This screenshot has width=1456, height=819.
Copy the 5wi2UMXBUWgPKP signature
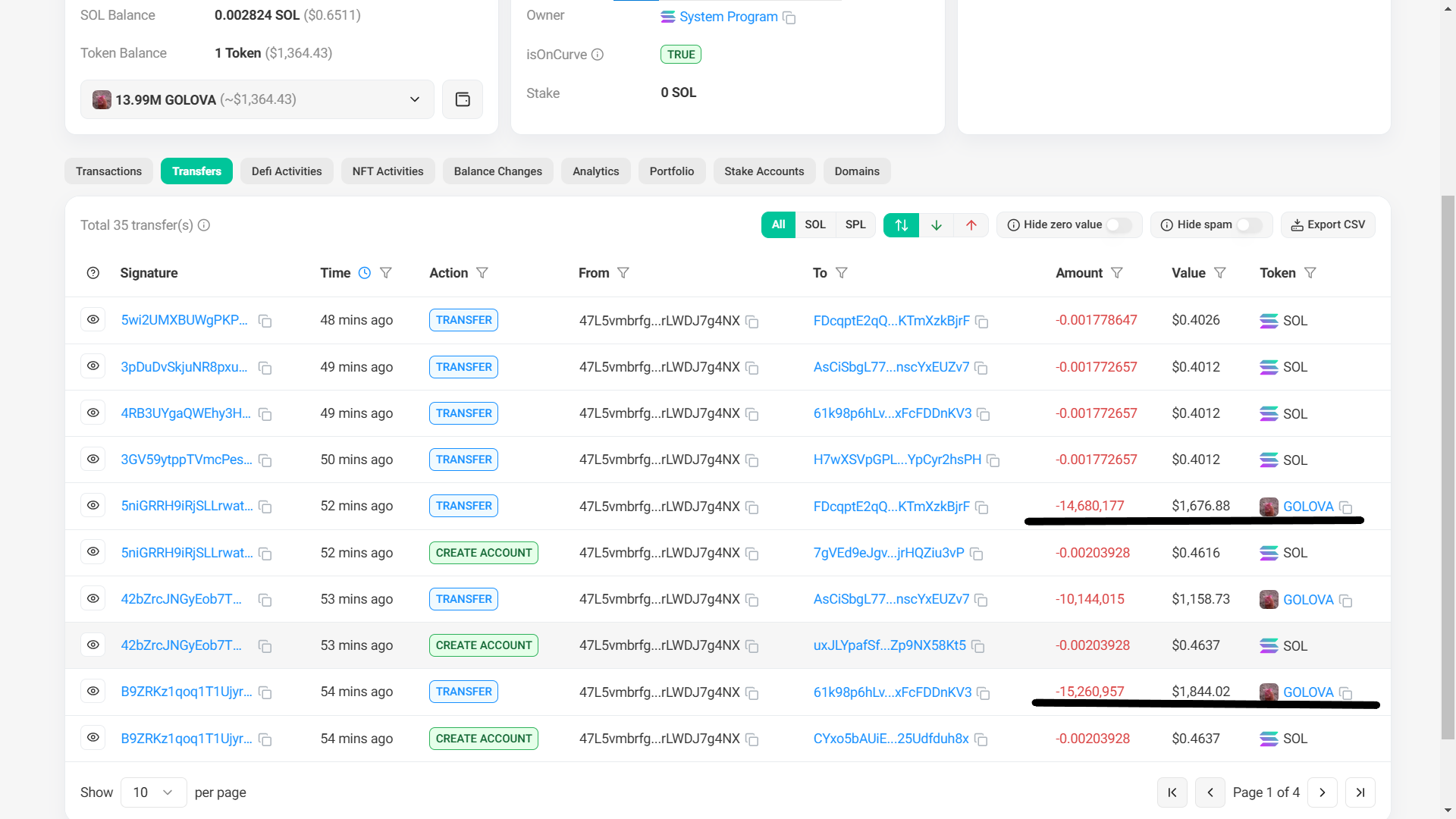[265, 321]
